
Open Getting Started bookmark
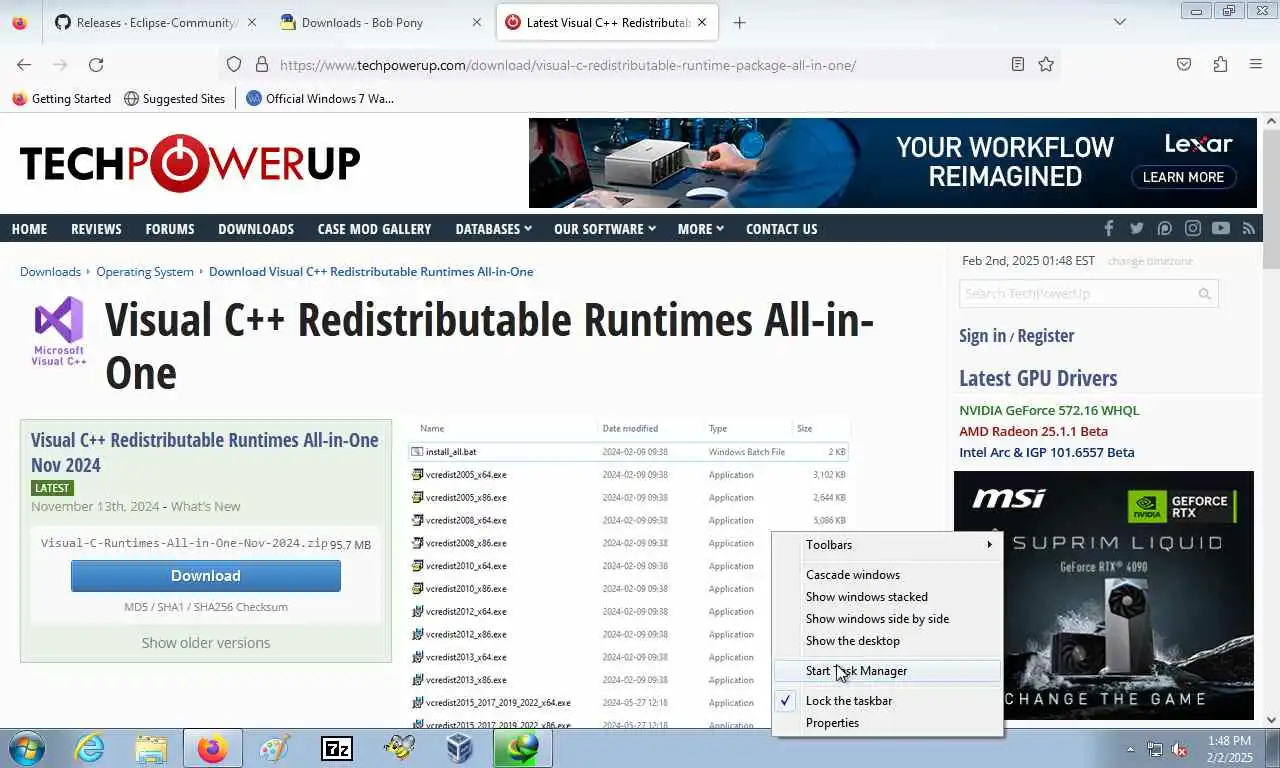[x=61, y=98]
